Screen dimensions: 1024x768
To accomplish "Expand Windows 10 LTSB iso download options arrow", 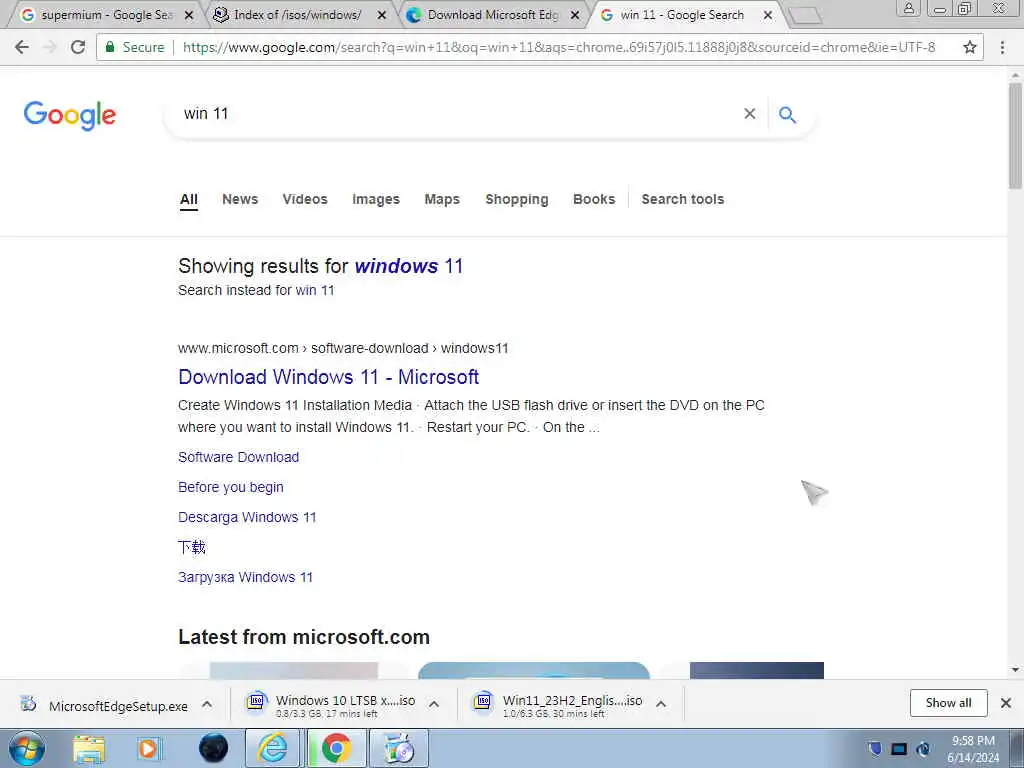I will click(434, 704).
